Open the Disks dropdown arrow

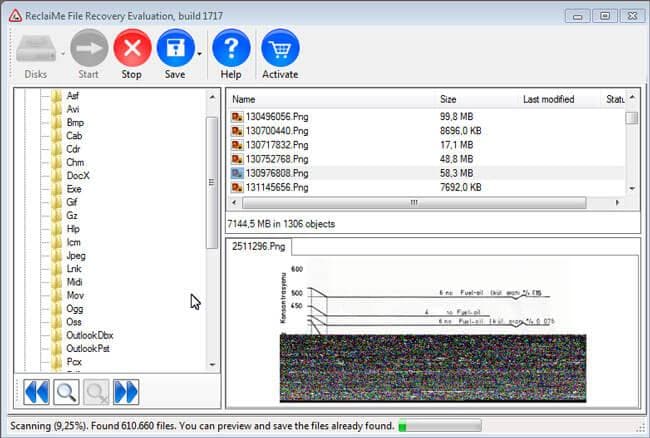tap(63, 53)
